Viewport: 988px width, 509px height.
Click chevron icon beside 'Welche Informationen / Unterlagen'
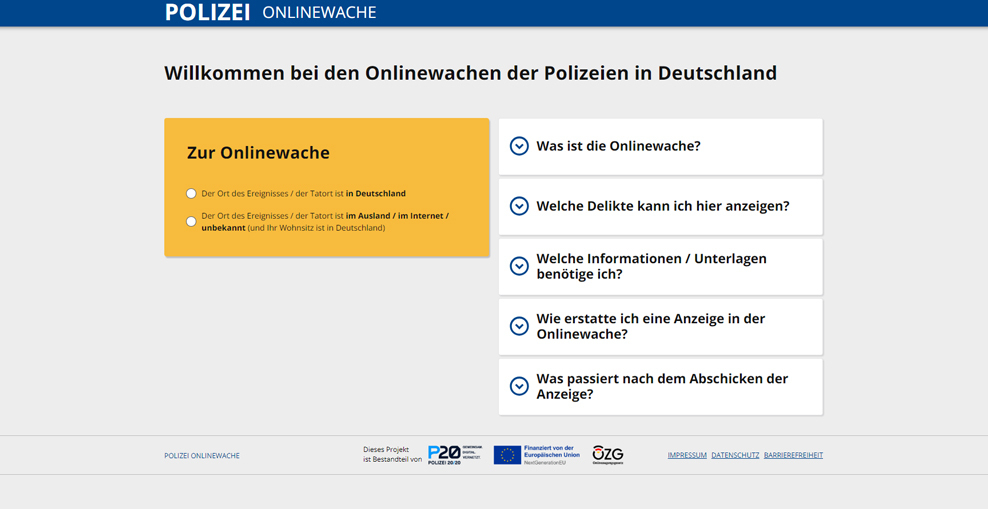tap(519, 266)
